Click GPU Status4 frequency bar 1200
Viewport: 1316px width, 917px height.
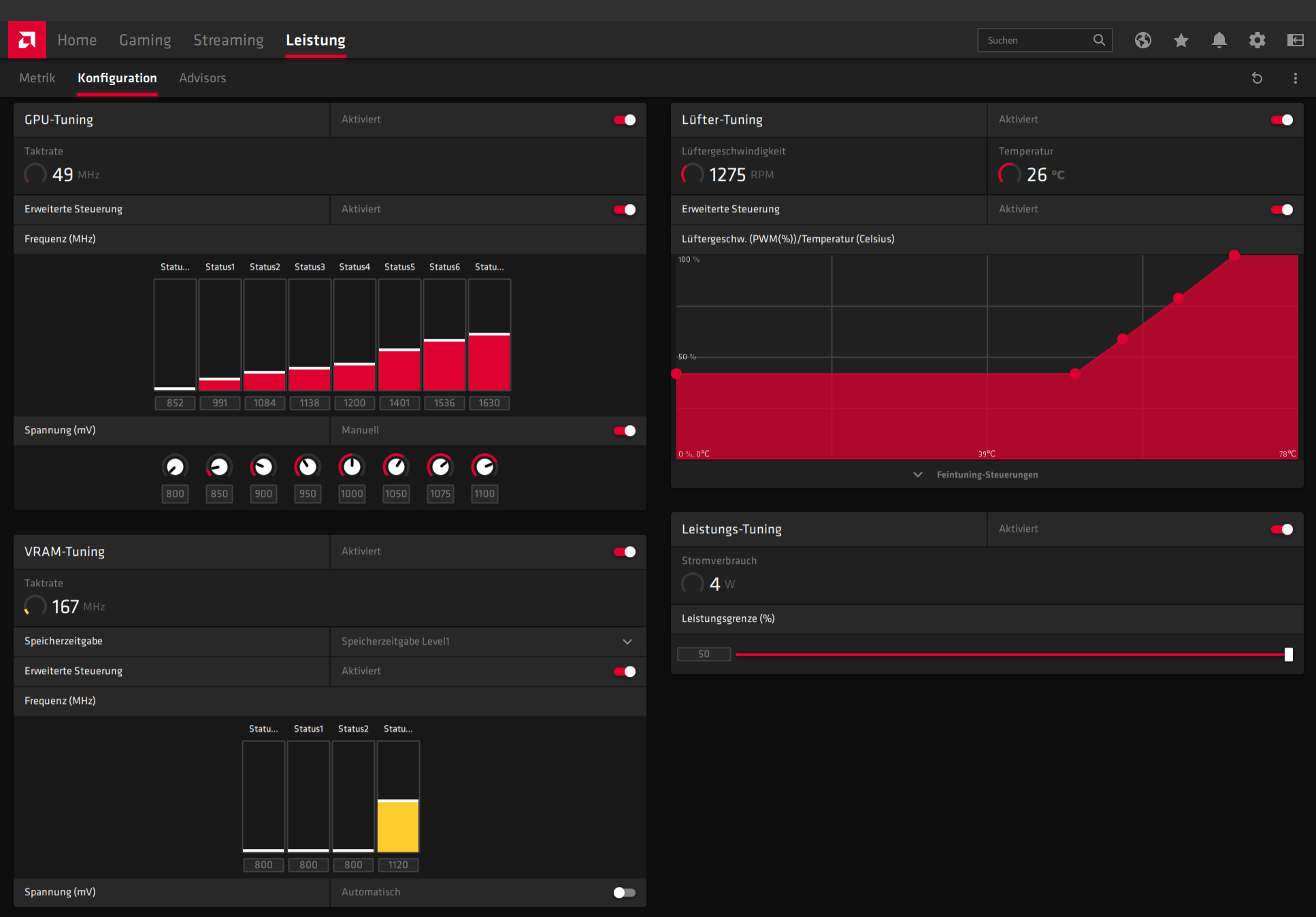click(x=355, y=335)
